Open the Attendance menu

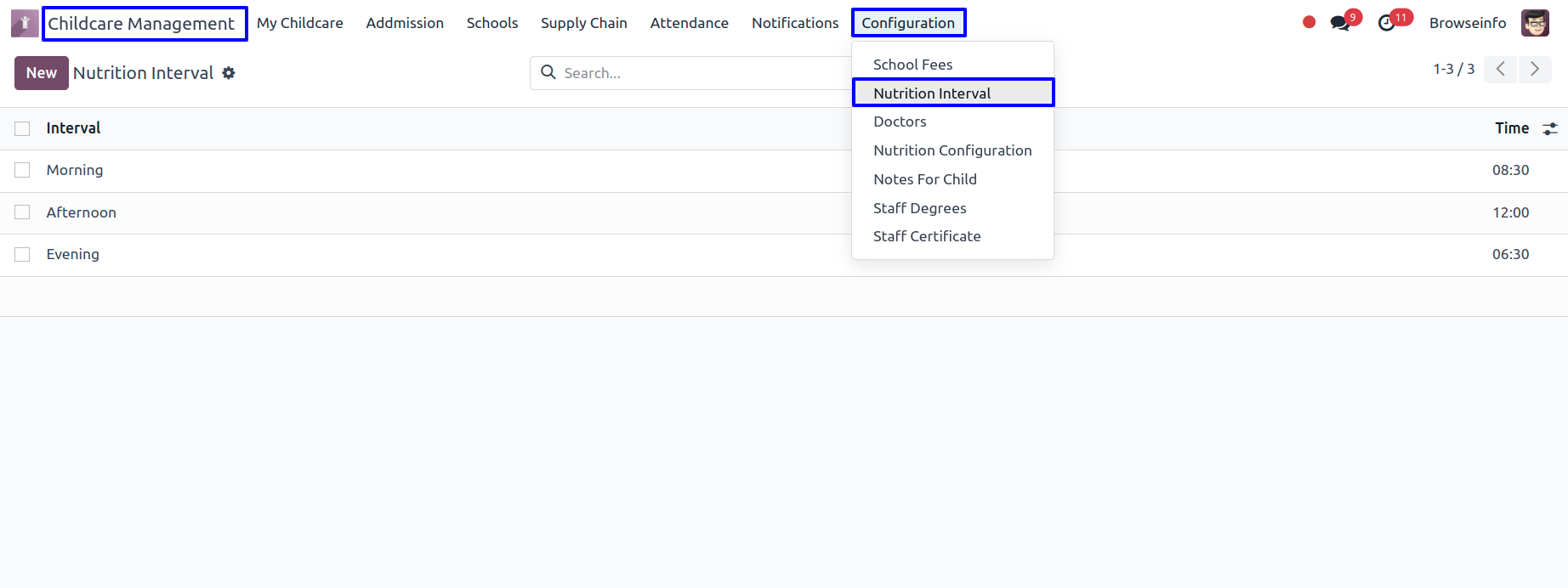(x=690, y=23)
